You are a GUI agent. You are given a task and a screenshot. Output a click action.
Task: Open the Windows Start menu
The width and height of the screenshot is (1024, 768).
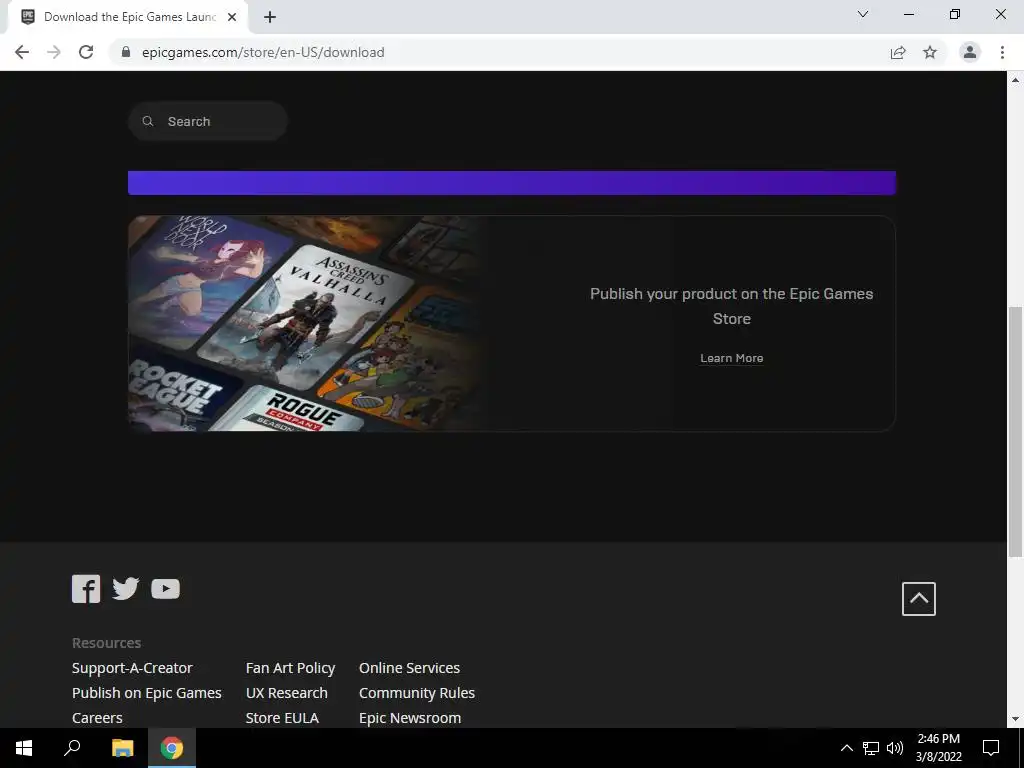[x=24, y=748]
